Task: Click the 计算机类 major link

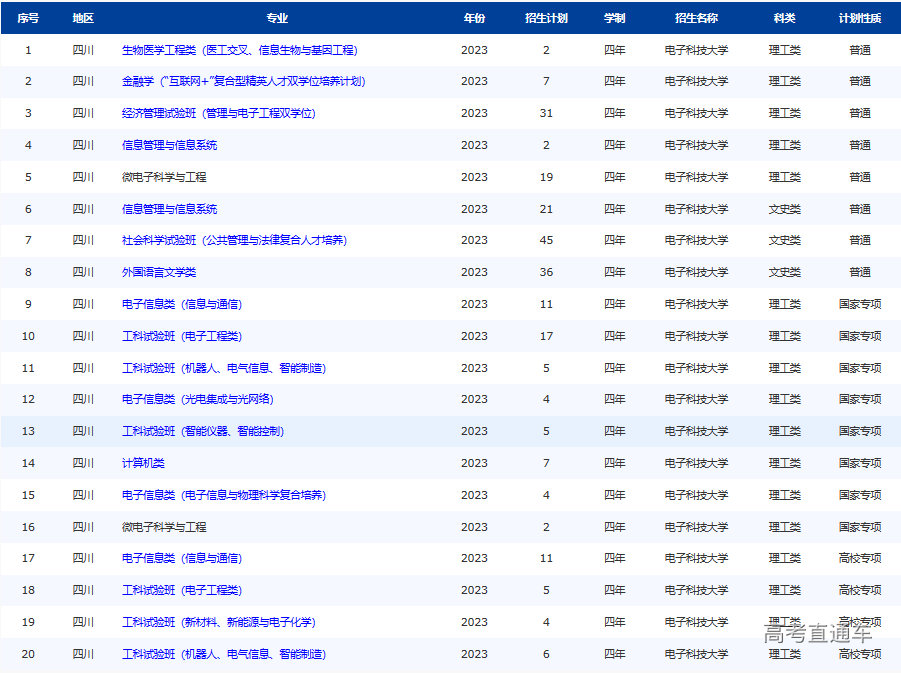Action: pyautogui.click(x=143, y=463)
